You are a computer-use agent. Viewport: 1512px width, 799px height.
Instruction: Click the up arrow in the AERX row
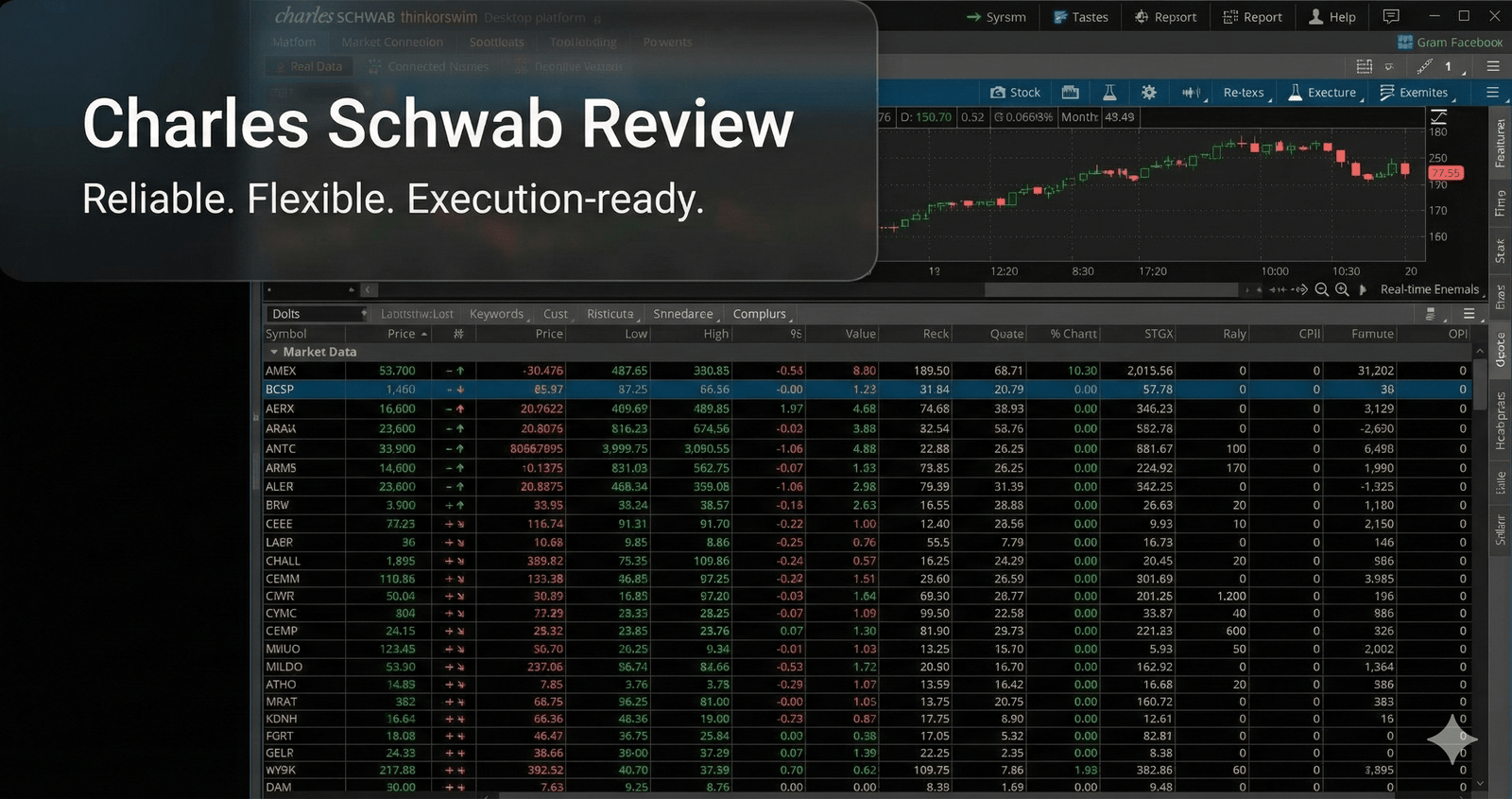pos(460,408)
